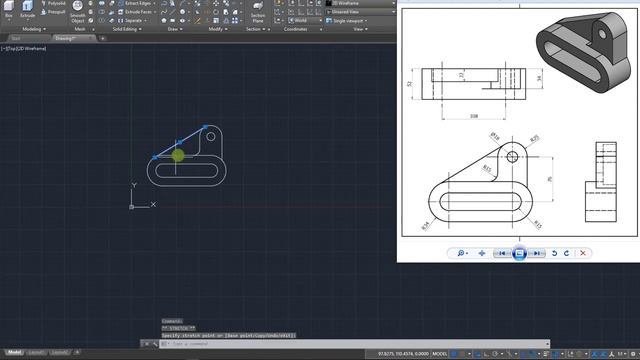The width and height of the screenshot is (640, 360).
Task: Click the actual size button in viewer
Action: pyautogui.click(x=482, y=253)
